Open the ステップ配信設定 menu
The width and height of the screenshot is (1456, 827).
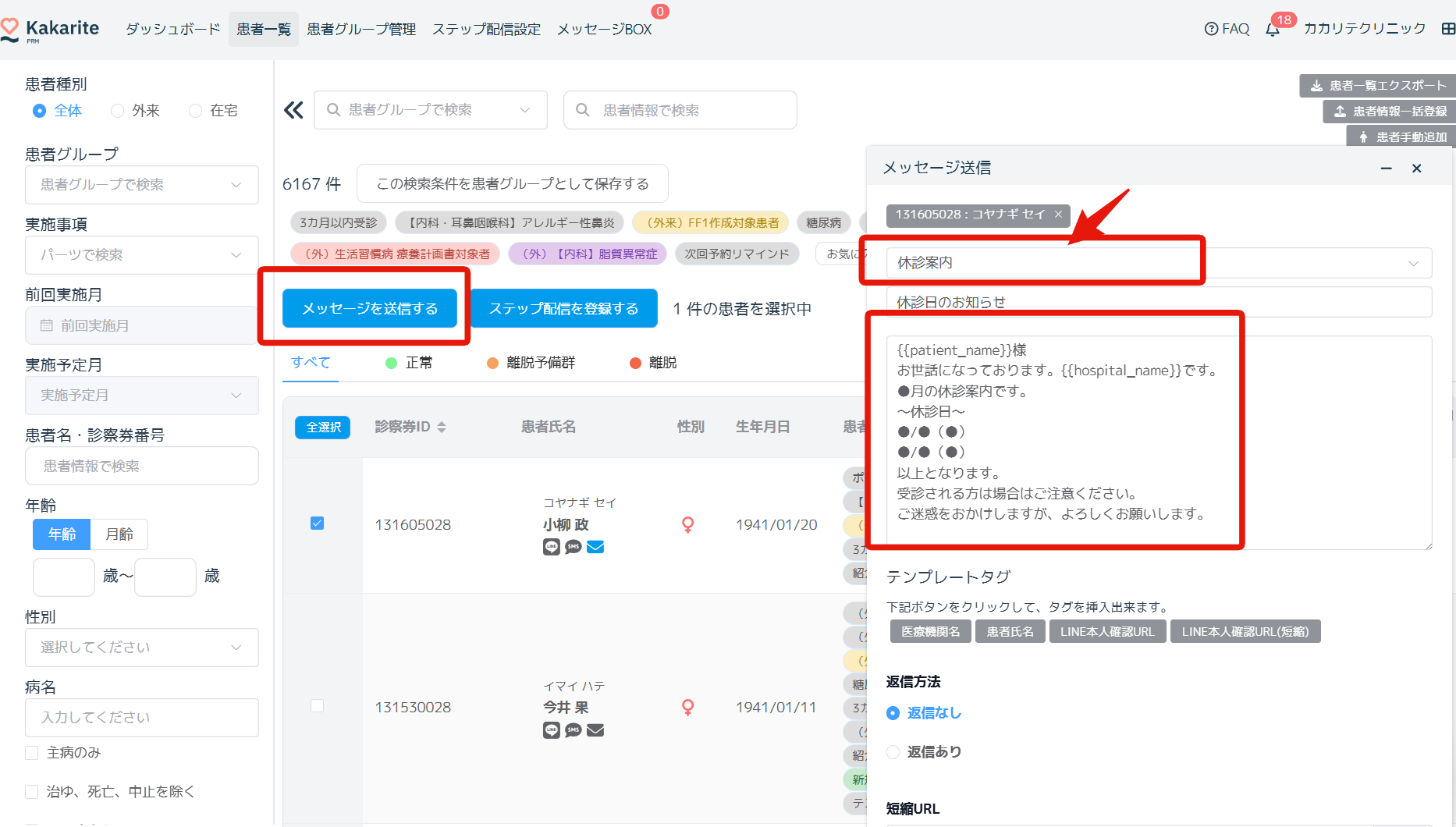(486, 29)
